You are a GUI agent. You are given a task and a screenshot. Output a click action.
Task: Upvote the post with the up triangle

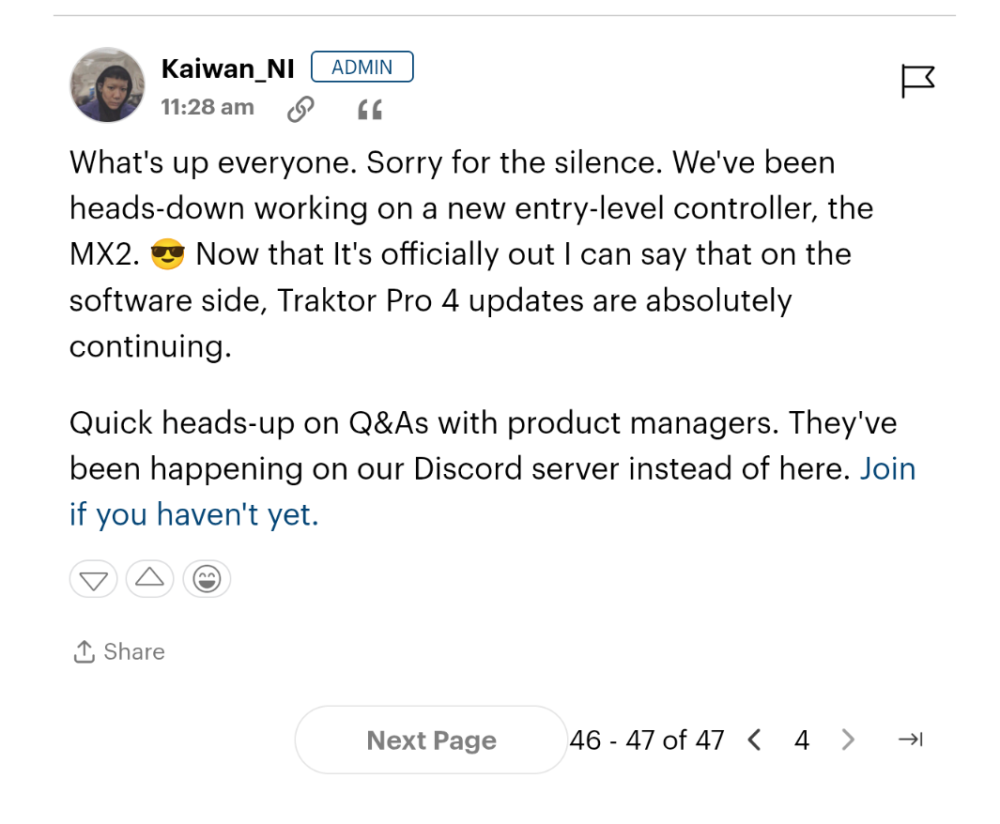(x=149, y=579)
